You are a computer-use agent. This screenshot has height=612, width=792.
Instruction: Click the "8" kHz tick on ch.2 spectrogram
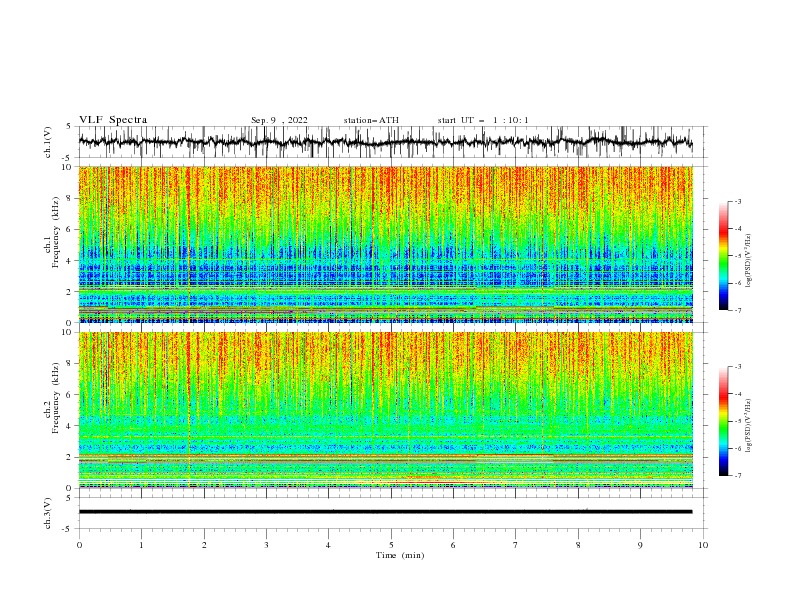click(70, 364)
